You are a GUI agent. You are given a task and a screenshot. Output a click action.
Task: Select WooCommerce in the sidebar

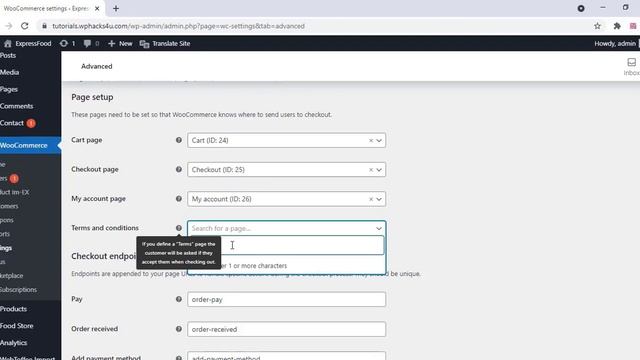(x=24, y=145)
